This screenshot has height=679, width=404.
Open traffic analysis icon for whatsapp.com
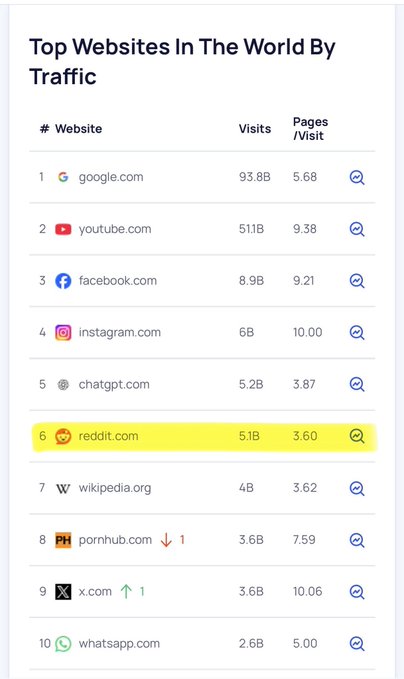(x=357, y=644)
